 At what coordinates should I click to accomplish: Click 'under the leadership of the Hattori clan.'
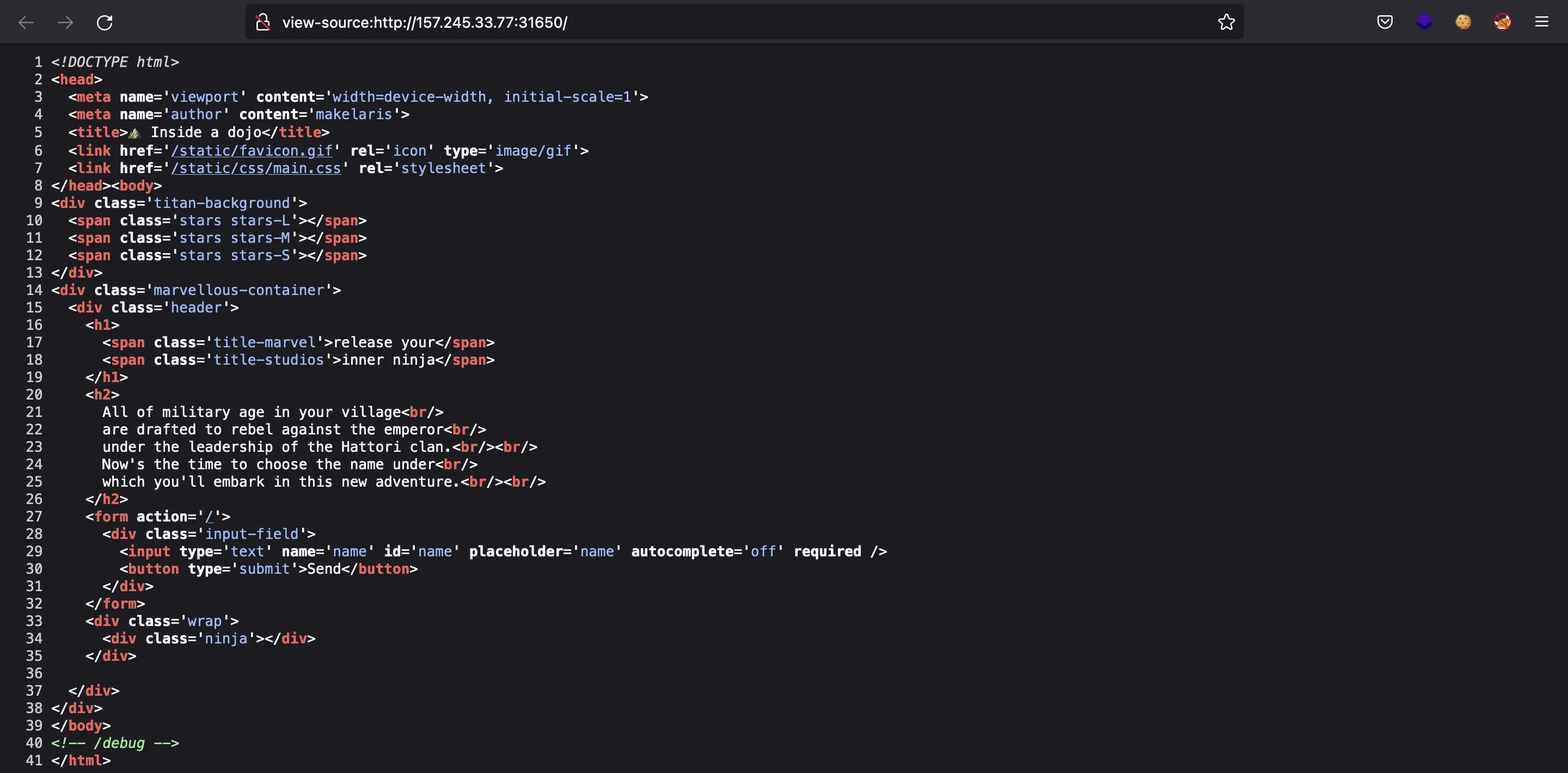277,447
